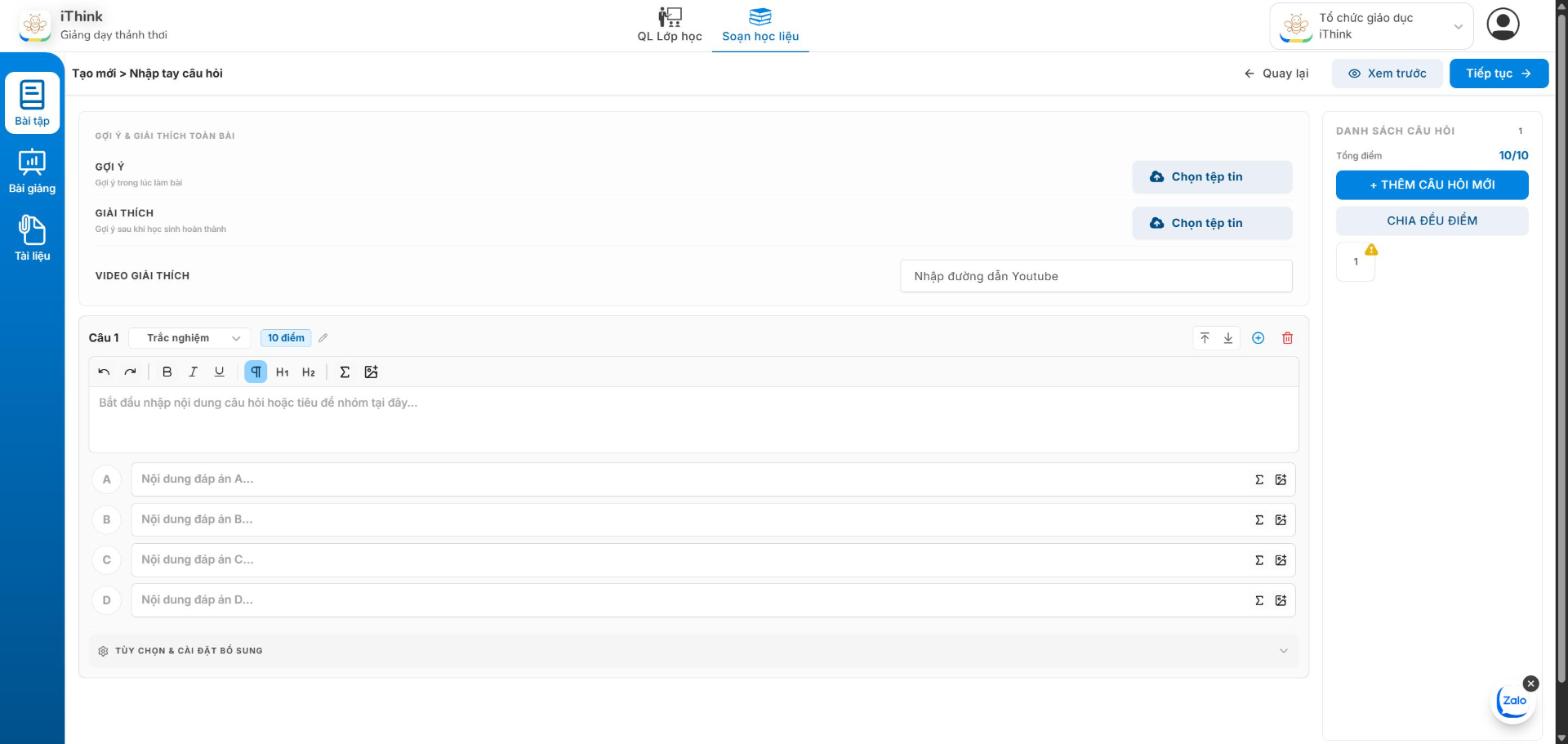The height and width of the screenshot is (744, 1568).
Task: Add image to answer B
Action: pyautogui.click(x=1280, y=520)
